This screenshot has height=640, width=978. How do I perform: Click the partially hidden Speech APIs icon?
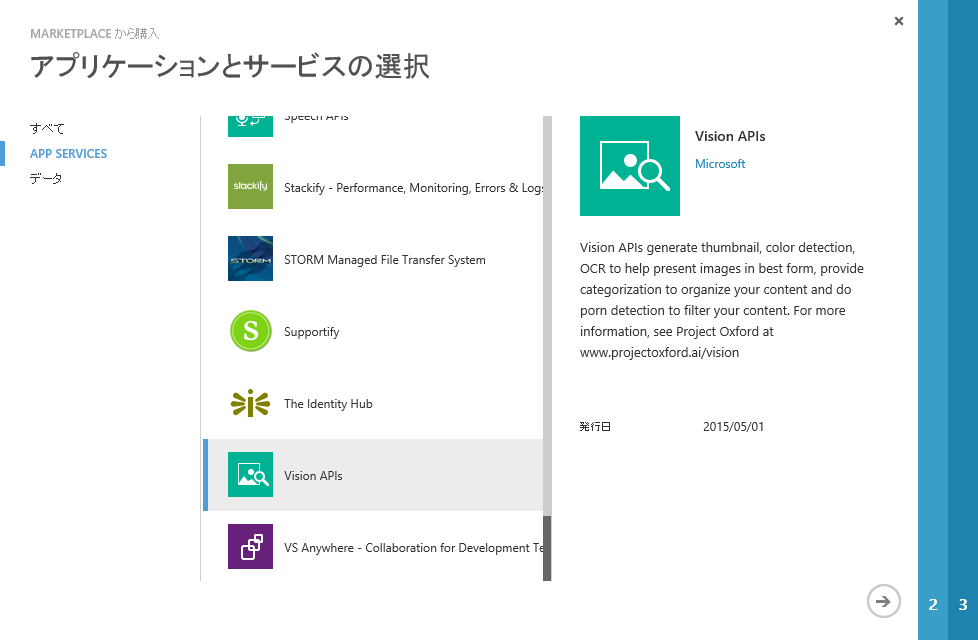coord(250,125)
